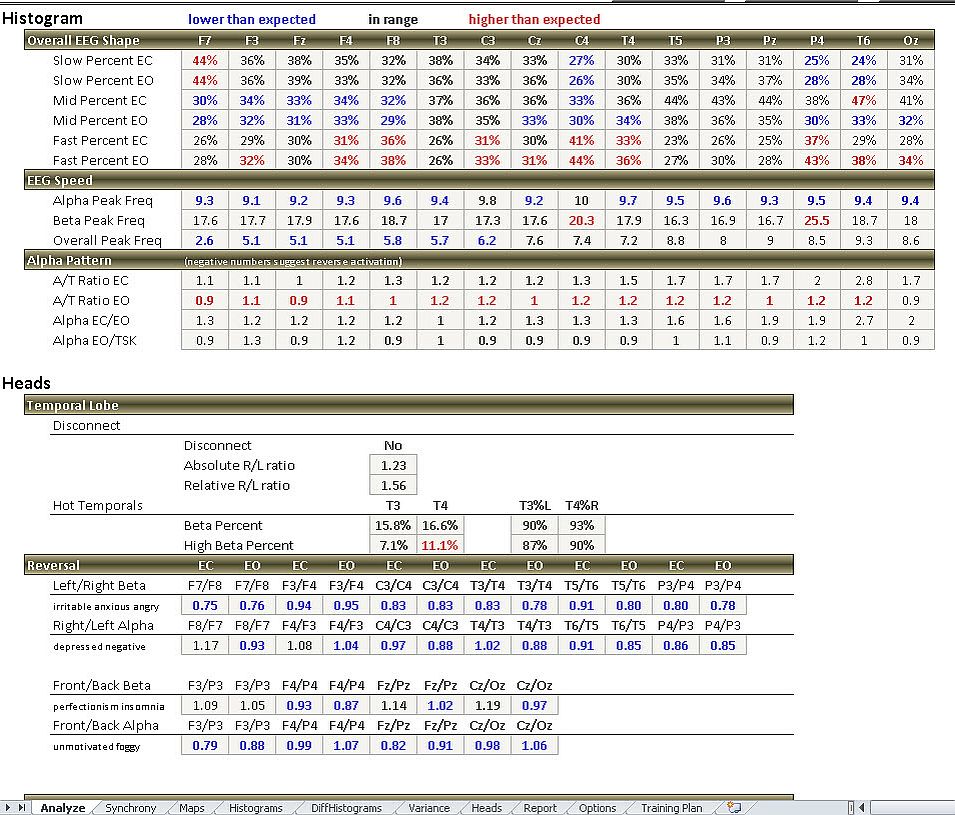Click the Cz column header
The width and height of the screenshot is (955, 815).
click(534, 41)
